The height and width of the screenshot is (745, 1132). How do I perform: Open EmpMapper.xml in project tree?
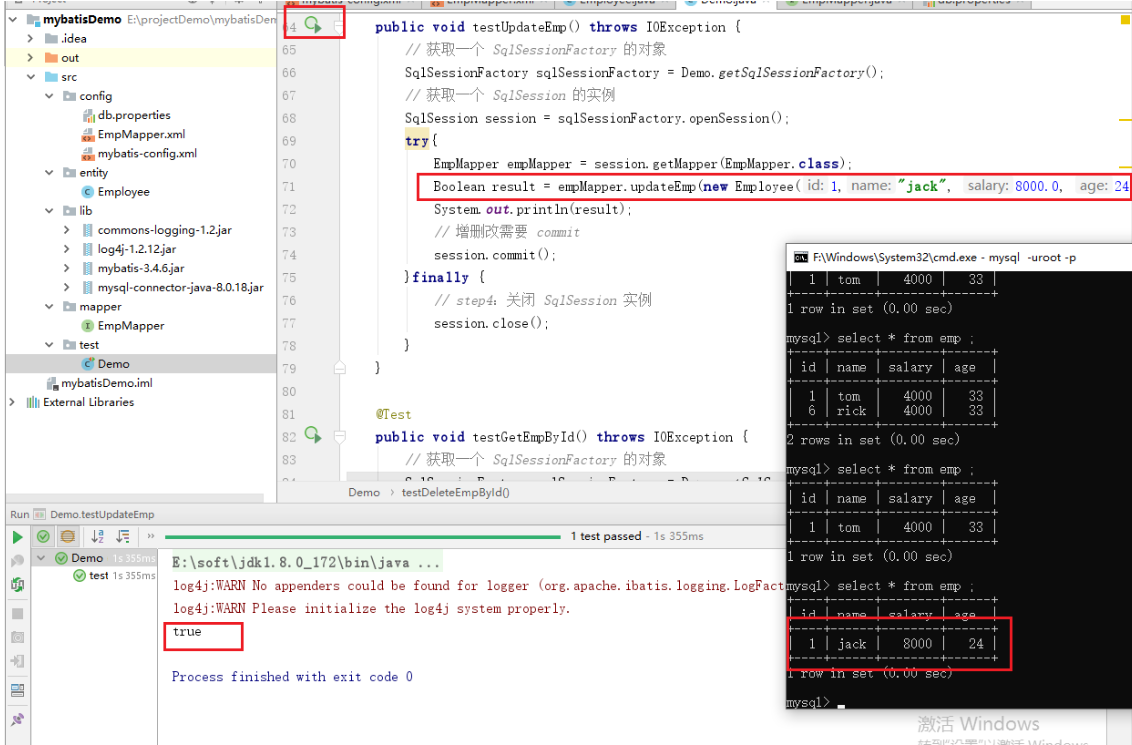142,134
